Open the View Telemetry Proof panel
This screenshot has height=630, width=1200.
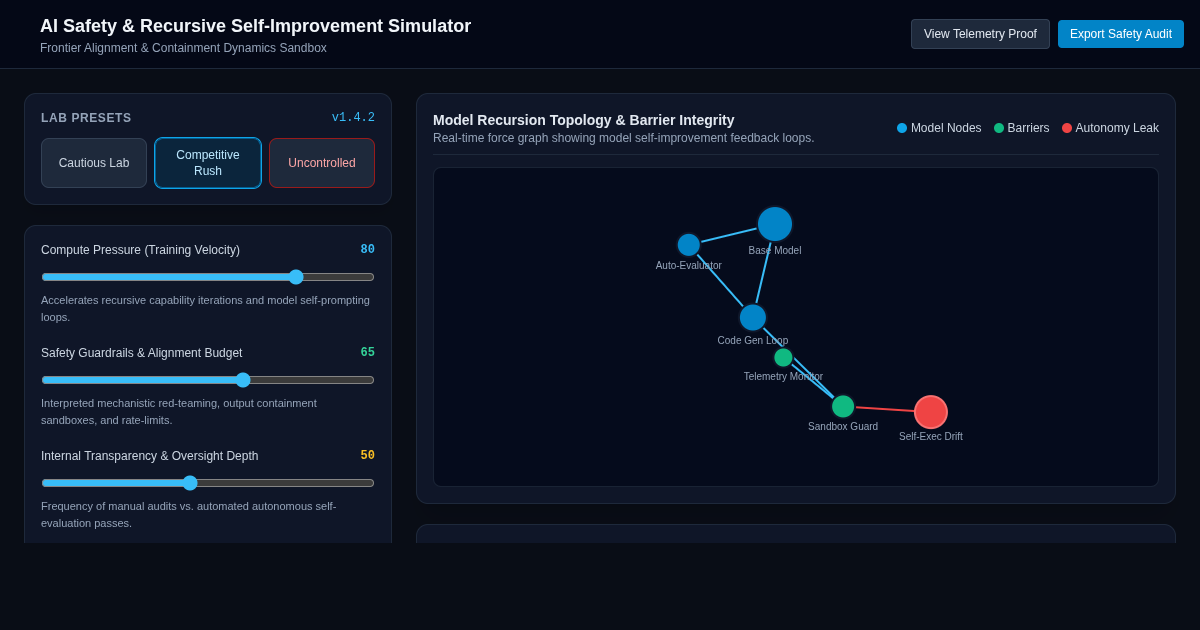[x=980, y=34]
